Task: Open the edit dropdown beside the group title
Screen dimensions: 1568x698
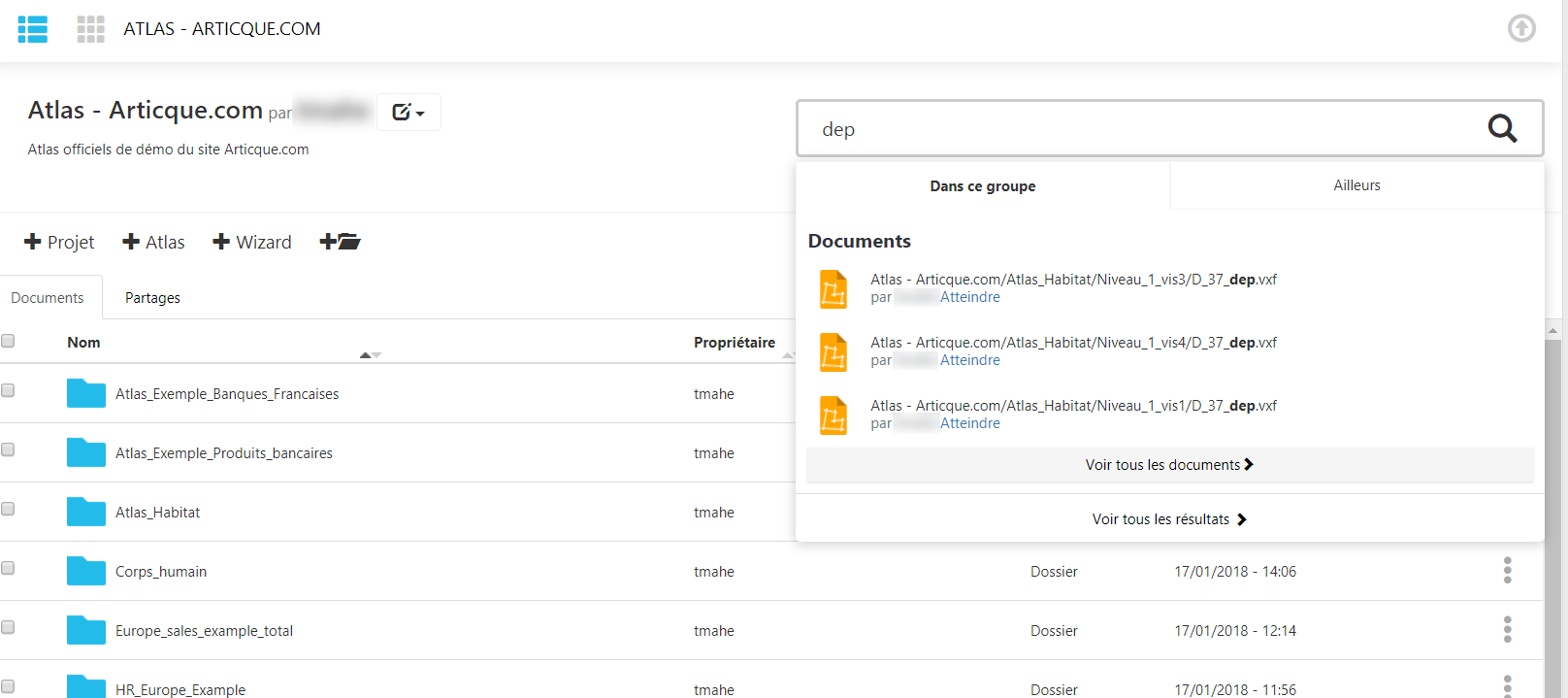Action: (408, 113)
